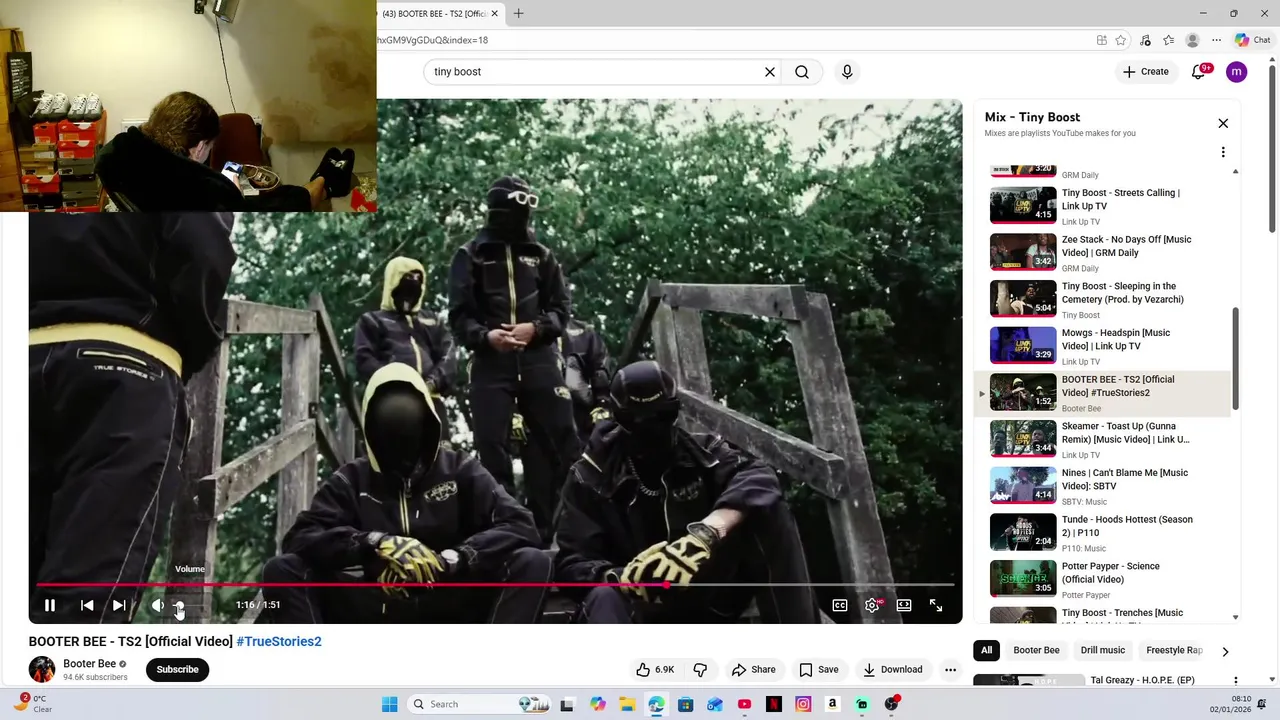The height and width of the screenshot is (720, 1280).
Task: Select the 'Drill music' filter chip
Action: tap(1103, 650)
